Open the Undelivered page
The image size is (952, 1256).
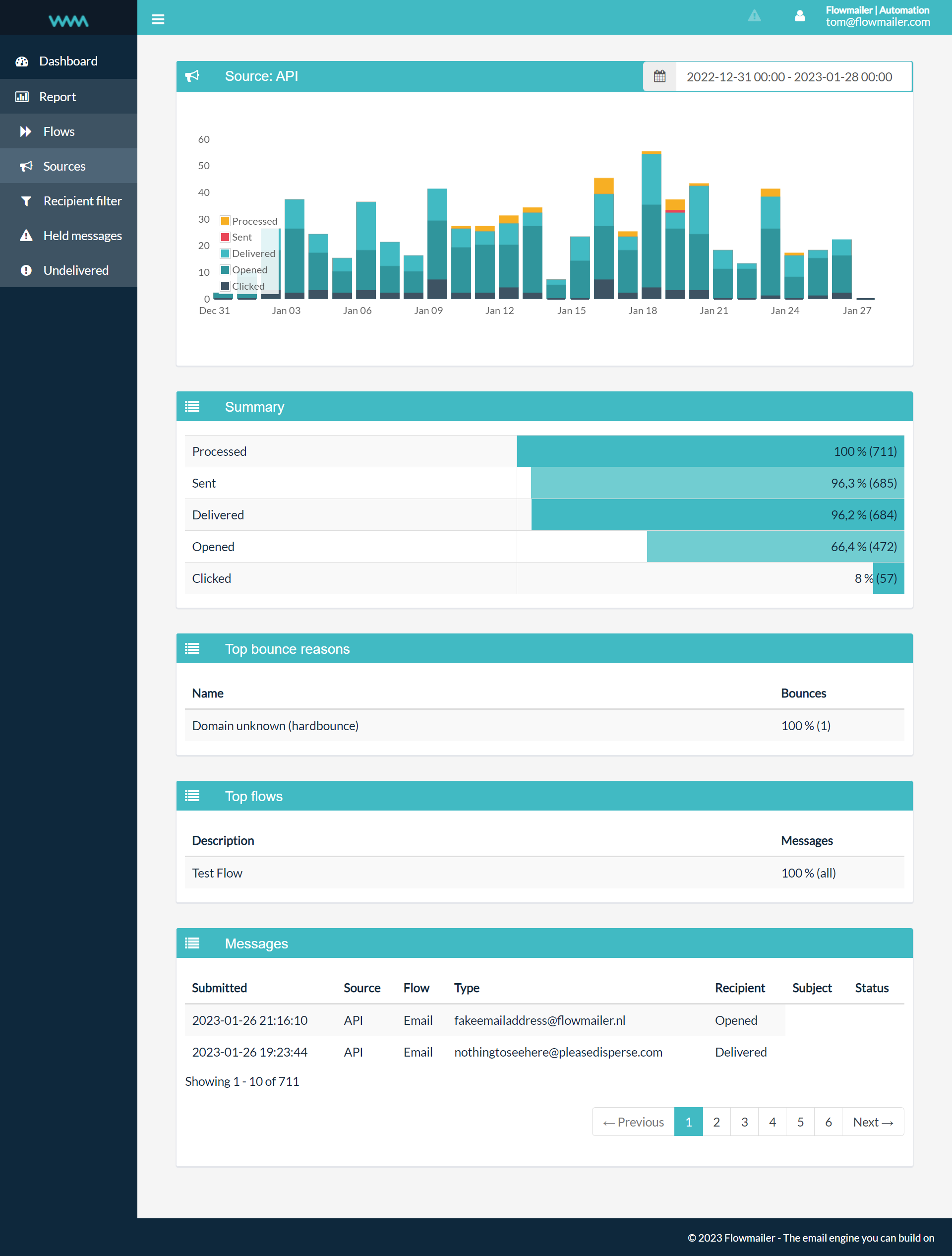coord(69,270)
